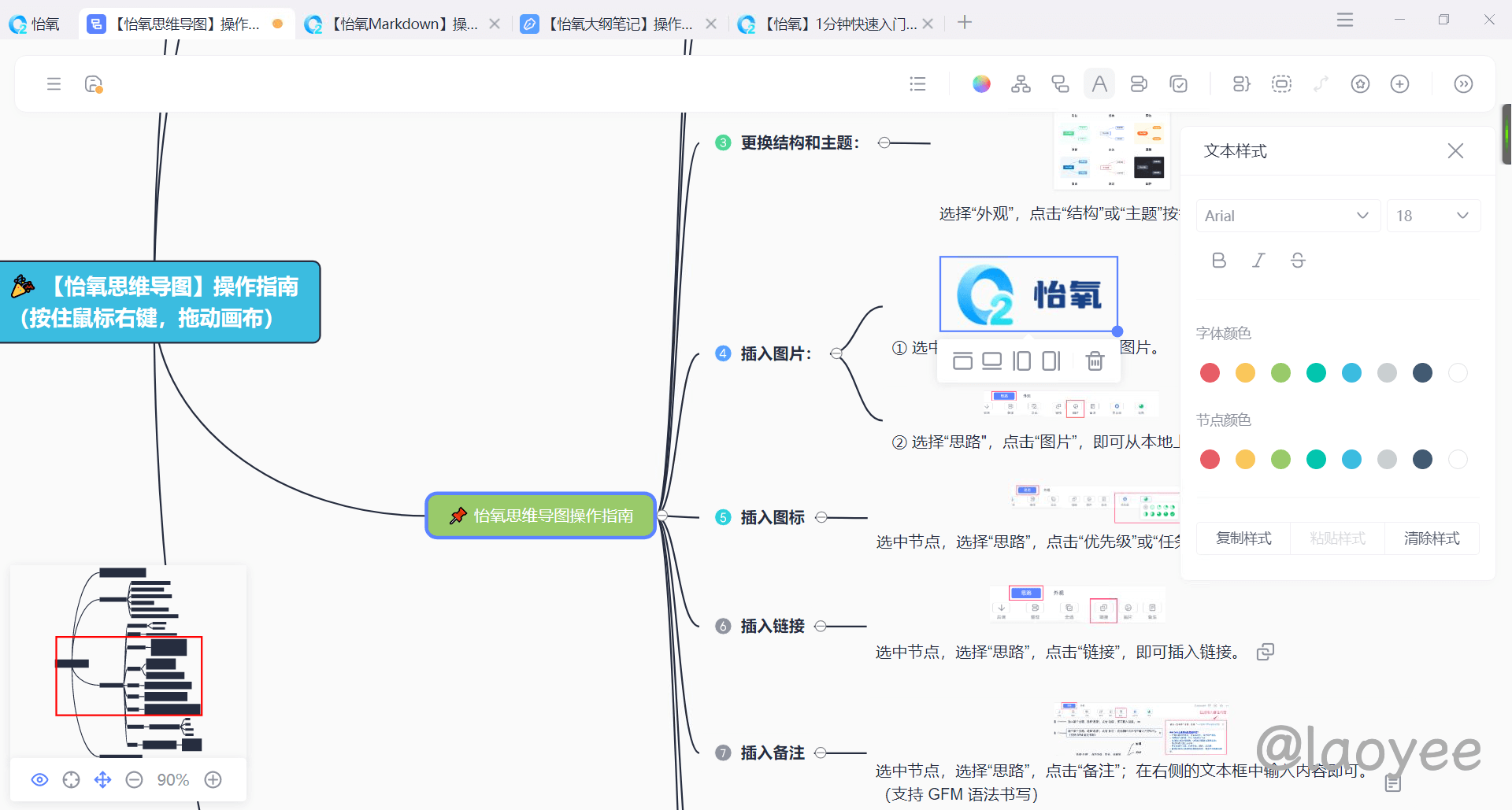1512x810 pixels.
Task: Zoom in with the plus icon
Action: (x=213, y=779)
